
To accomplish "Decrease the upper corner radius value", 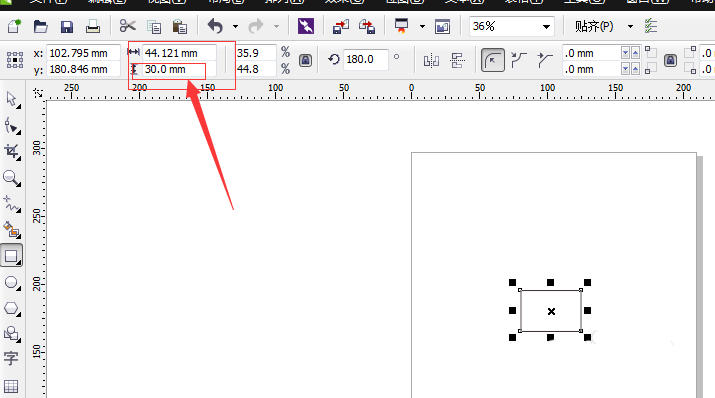I will point(626,53).
